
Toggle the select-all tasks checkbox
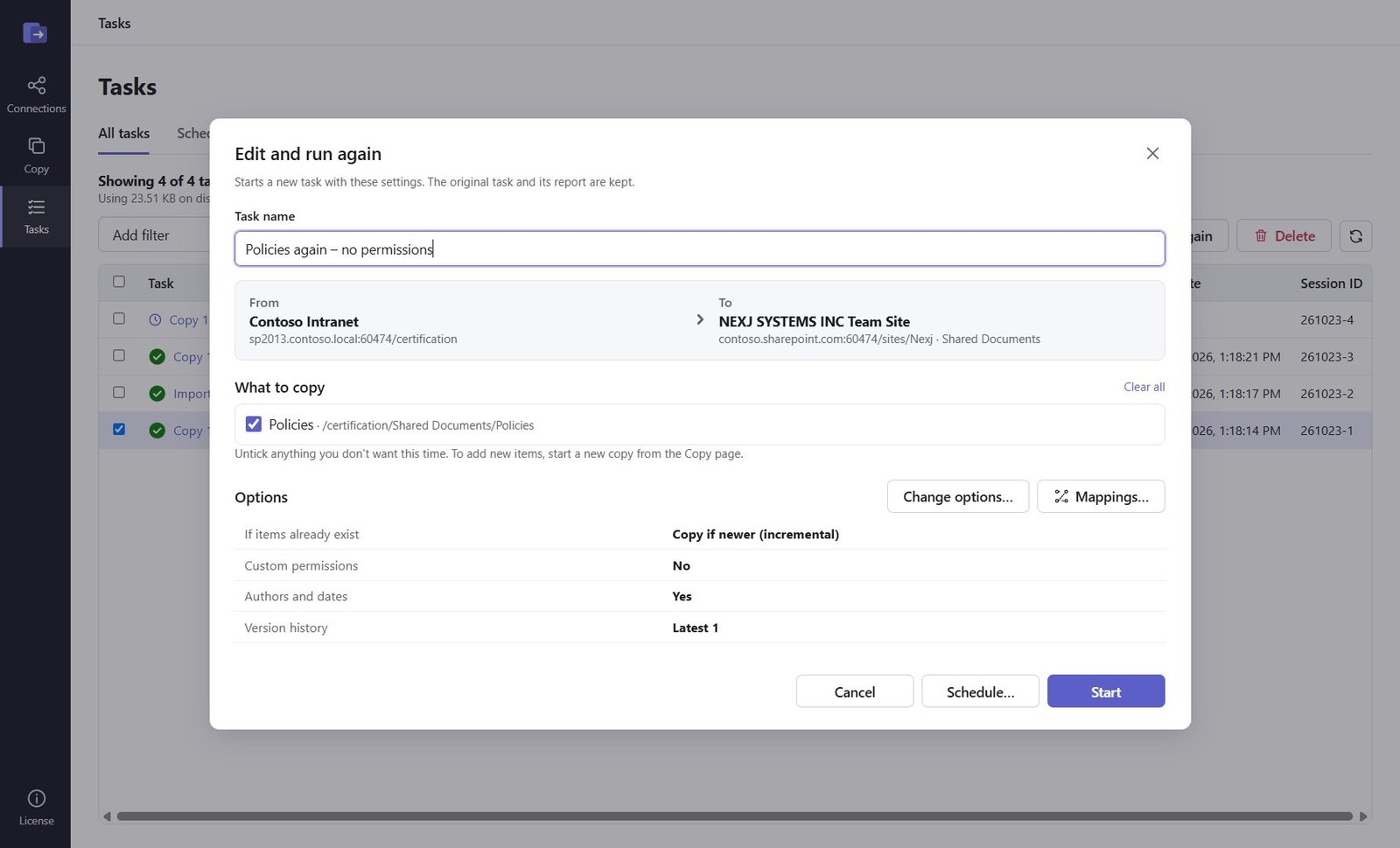coord(119,282)
